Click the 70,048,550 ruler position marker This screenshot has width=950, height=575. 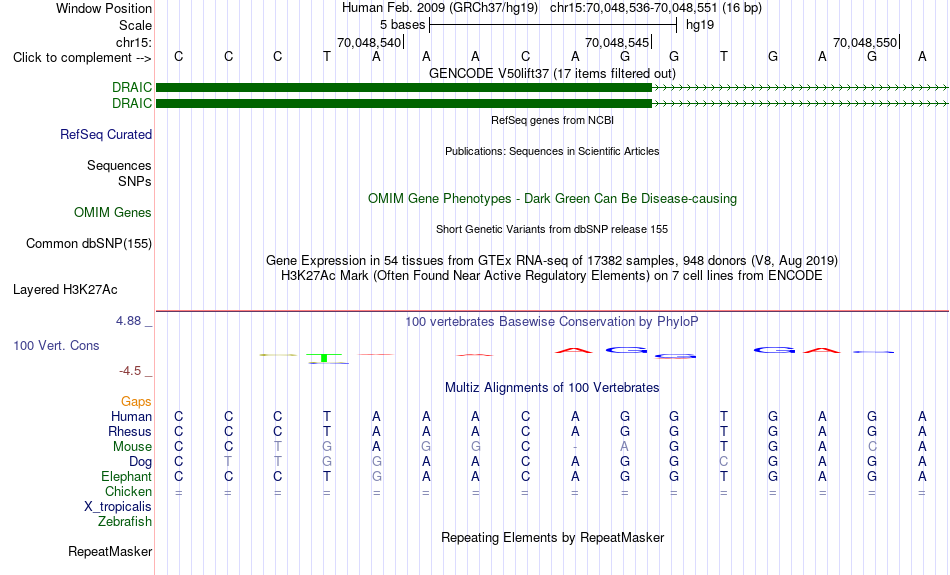click(x=866, y=42)
